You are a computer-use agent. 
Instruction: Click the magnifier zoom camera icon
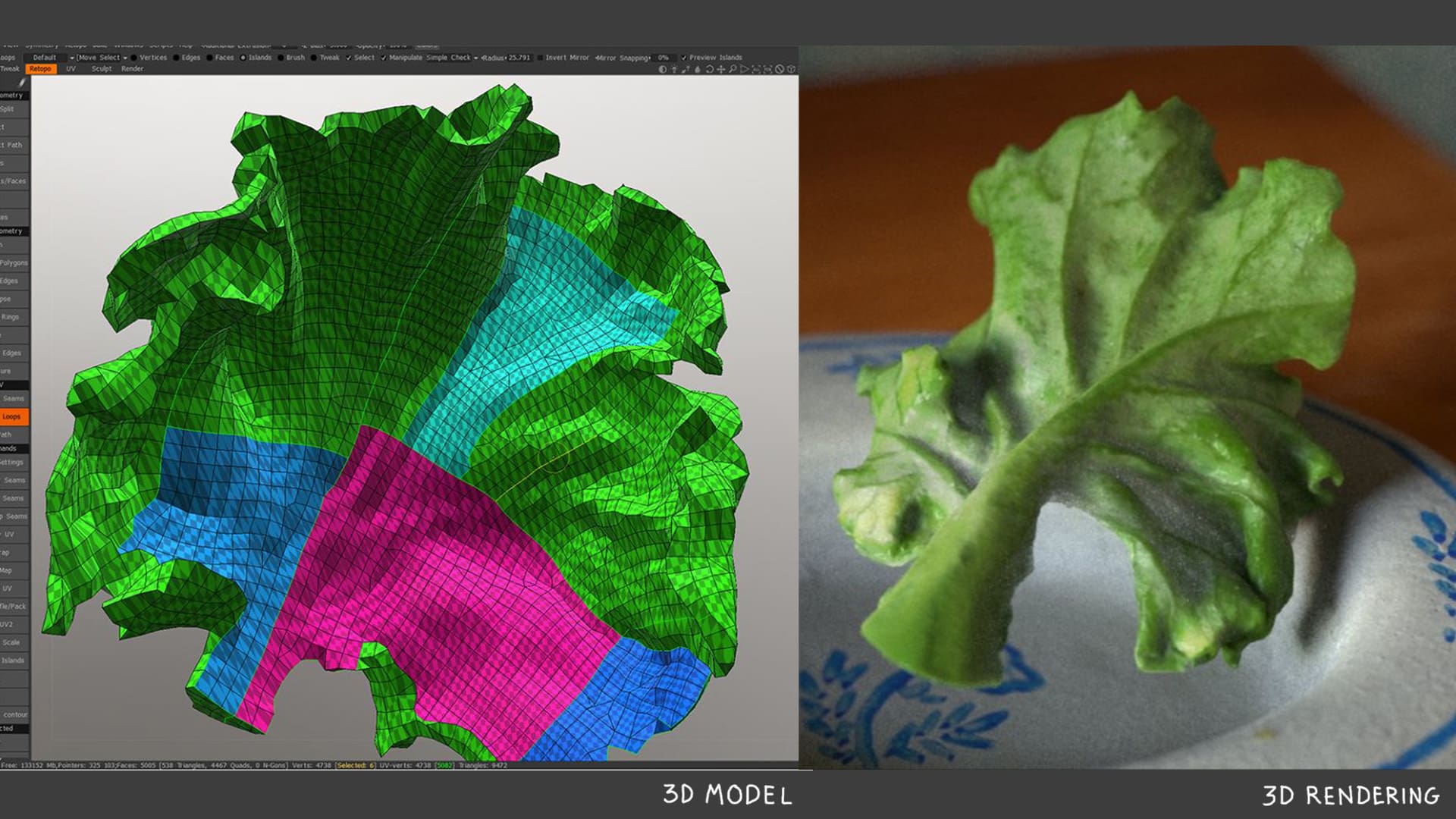coord(733,69)
